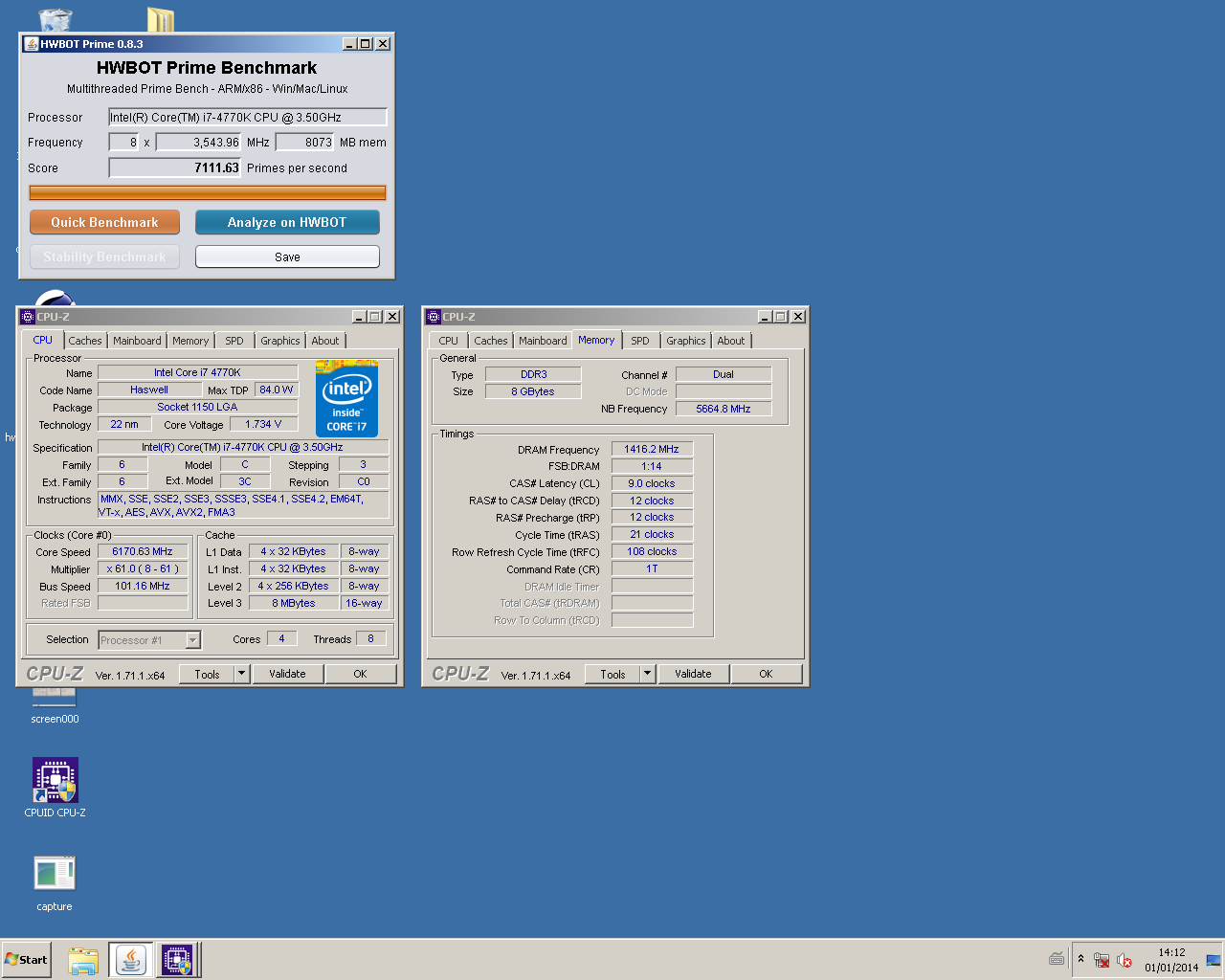Open the capture desktop icon
1225x980 pixels.
(55, 883)
